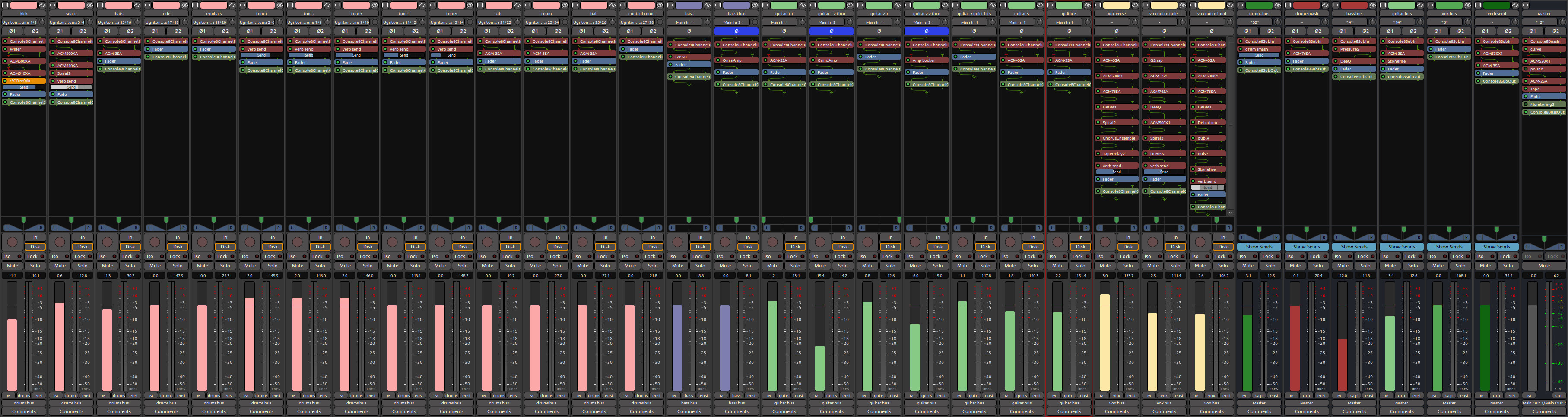1568x417 pixels.
Task: Click the width toggle icon on snare strip
Action: tap(53, 6)
